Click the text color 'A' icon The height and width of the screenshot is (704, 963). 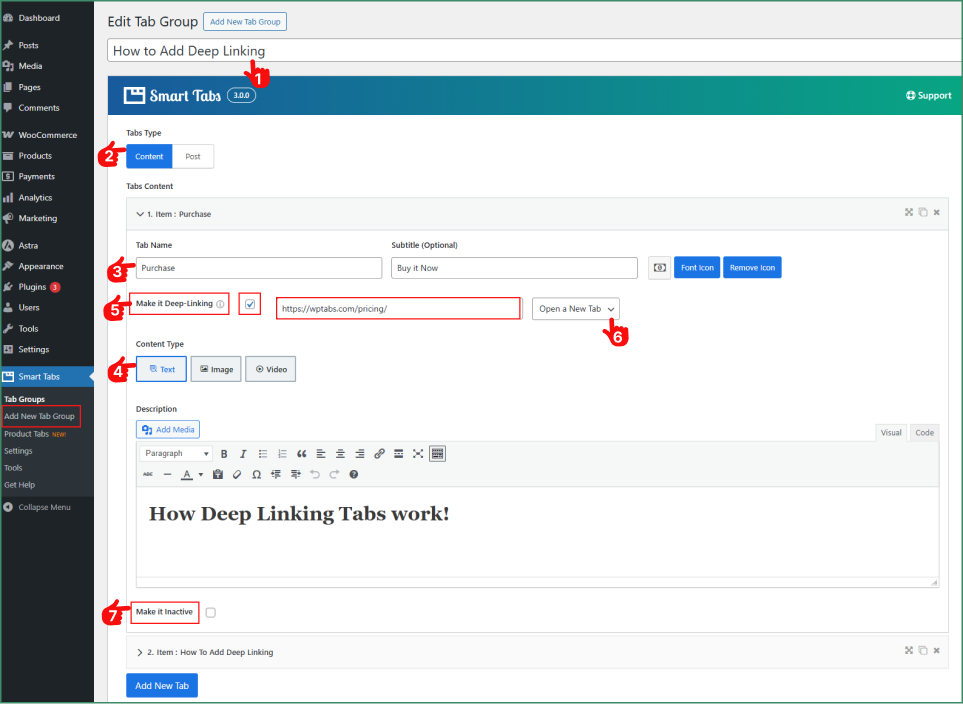pyautogui.click(x=187, y=474)
